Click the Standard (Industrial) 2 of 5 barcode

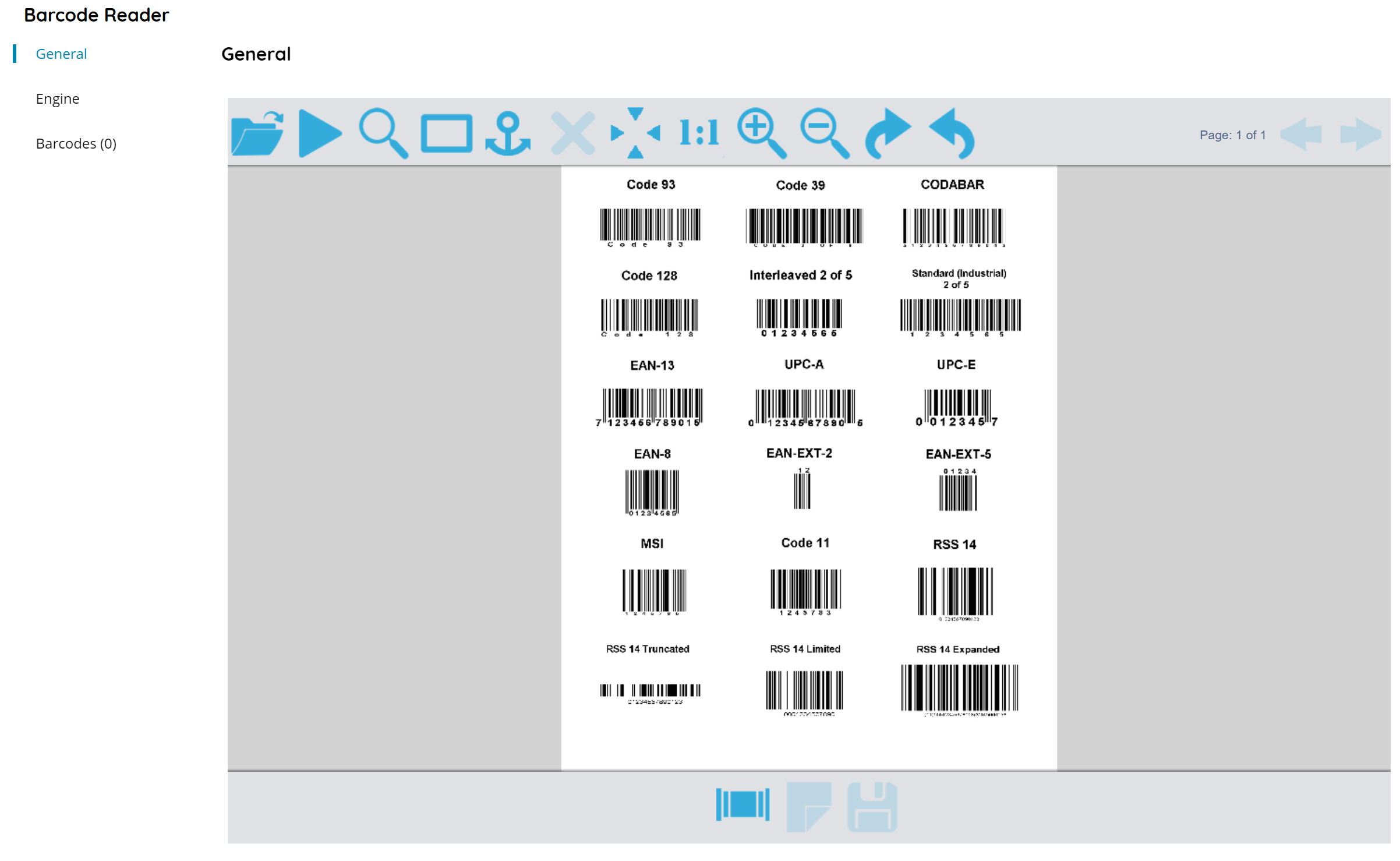(x=960, y=317)
